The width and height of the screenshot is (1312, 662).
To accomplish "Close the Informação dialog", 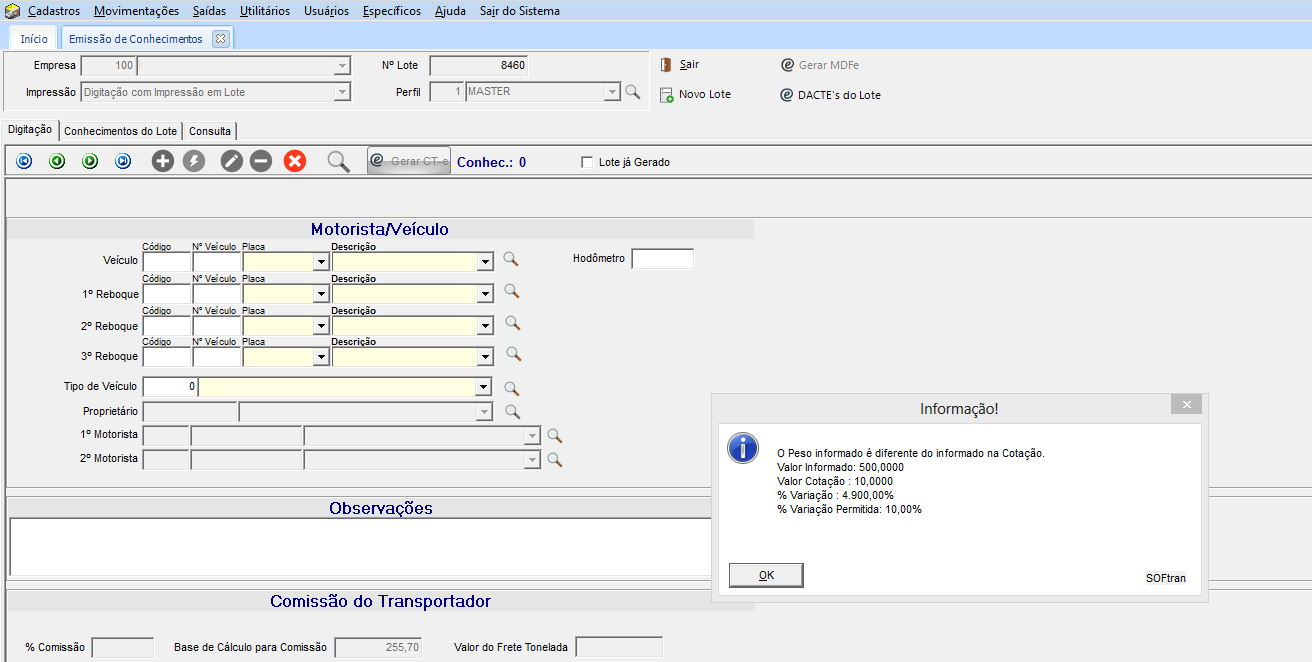I will (x=1186, y=404).
